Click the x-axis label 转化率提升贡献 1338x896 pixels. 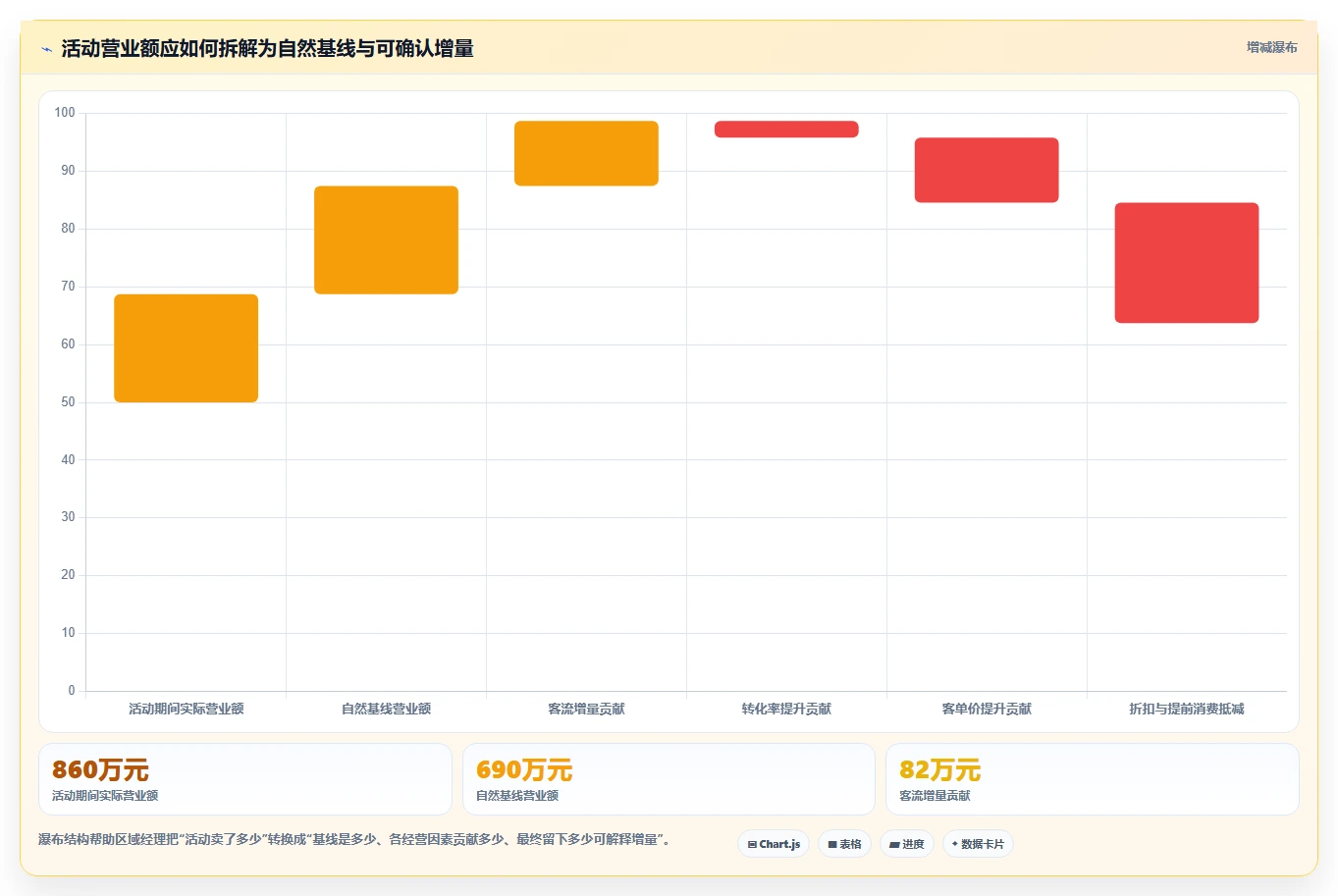coord(786,709)
